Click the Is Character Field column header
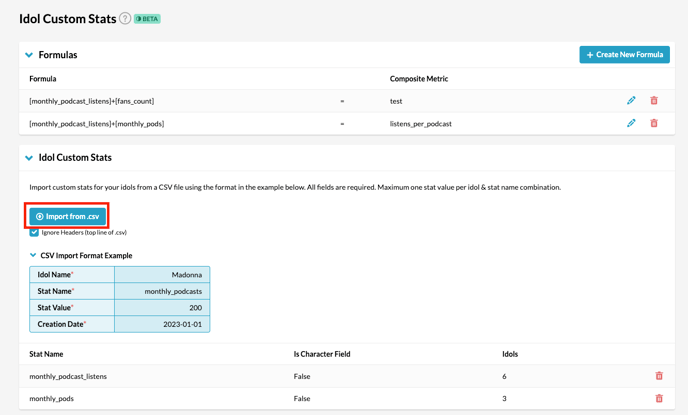Image resolution: width=688 pixels, height=415 pixels. tap(322, 354)
